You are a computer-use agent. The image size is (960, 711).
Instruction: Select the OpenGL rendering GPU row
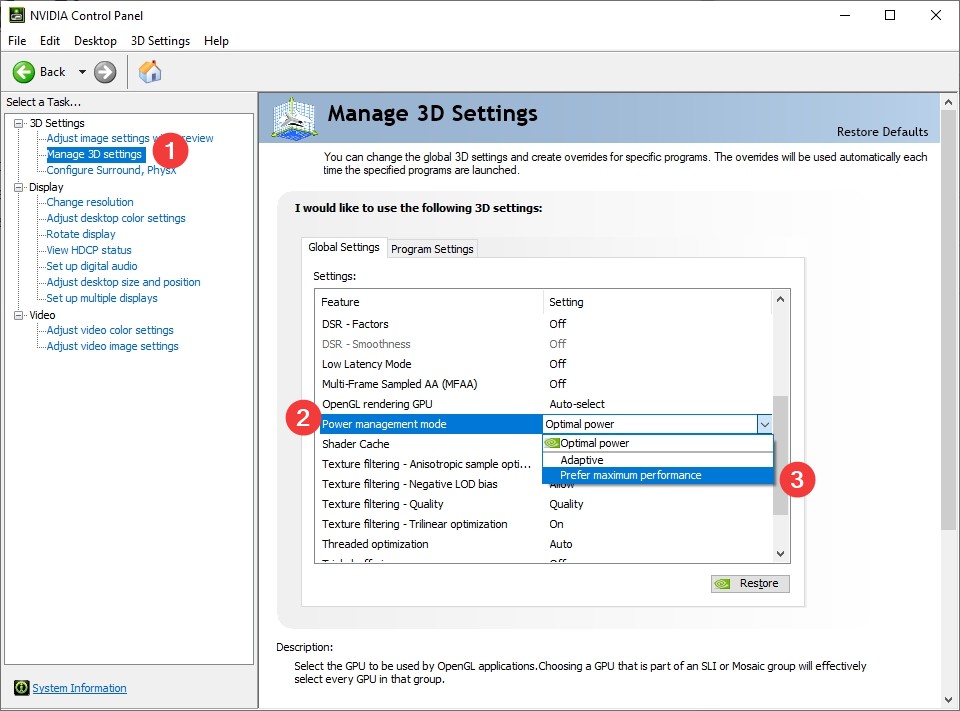click(x=545, y=404)
